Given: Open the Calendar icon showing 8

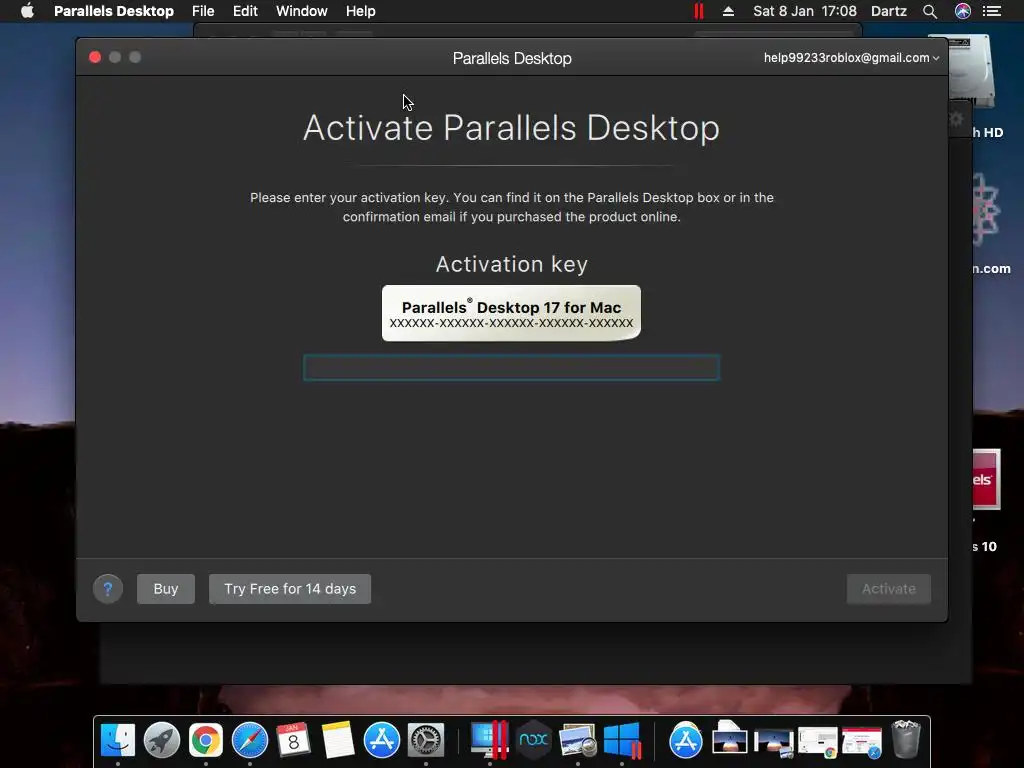Looking at the screenshot, I should 293,740.
